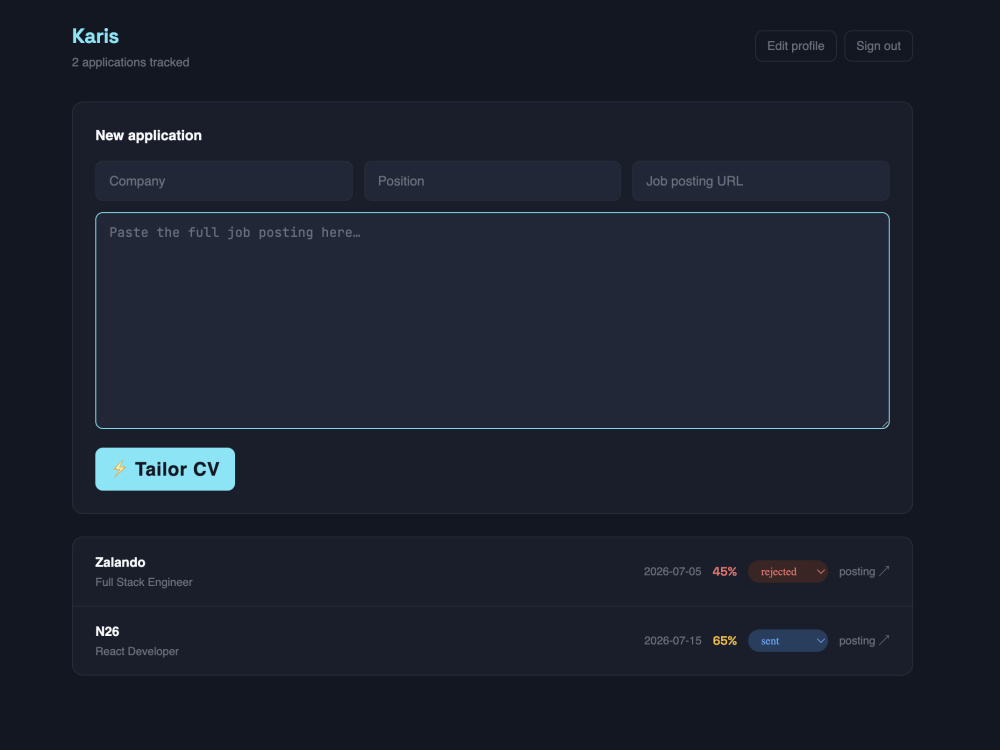Click the Full Stack Engineer position text
Screen dimensions: 1000x750
tap(143, 582)
